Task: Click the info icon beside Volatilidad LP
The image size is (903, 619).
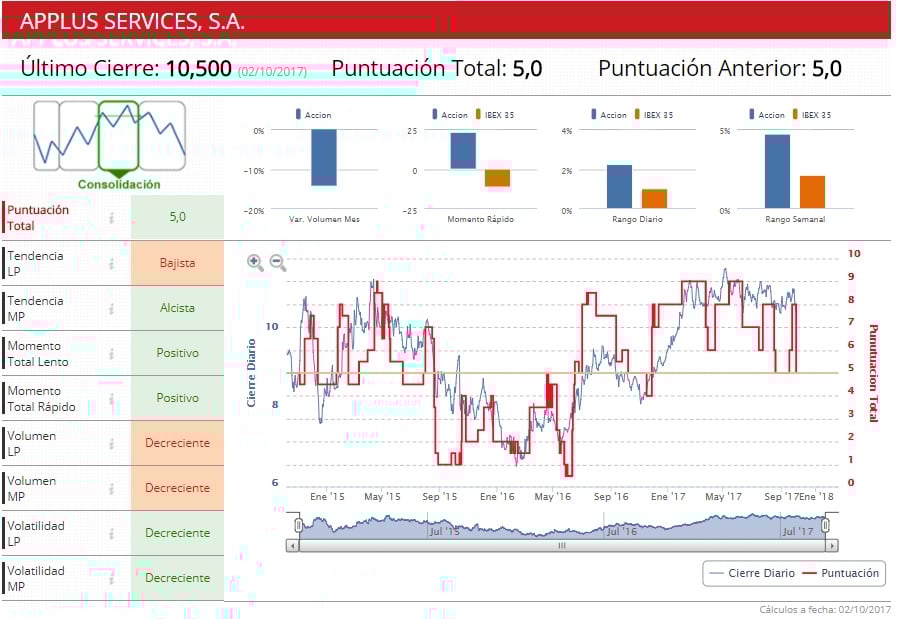Action: [112, 533]
